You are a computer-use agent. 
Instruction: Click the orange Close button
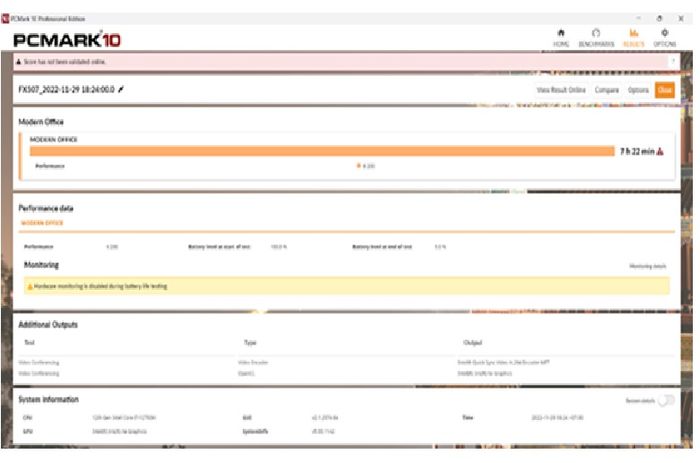pyautogui.click(x=665, y=90)
